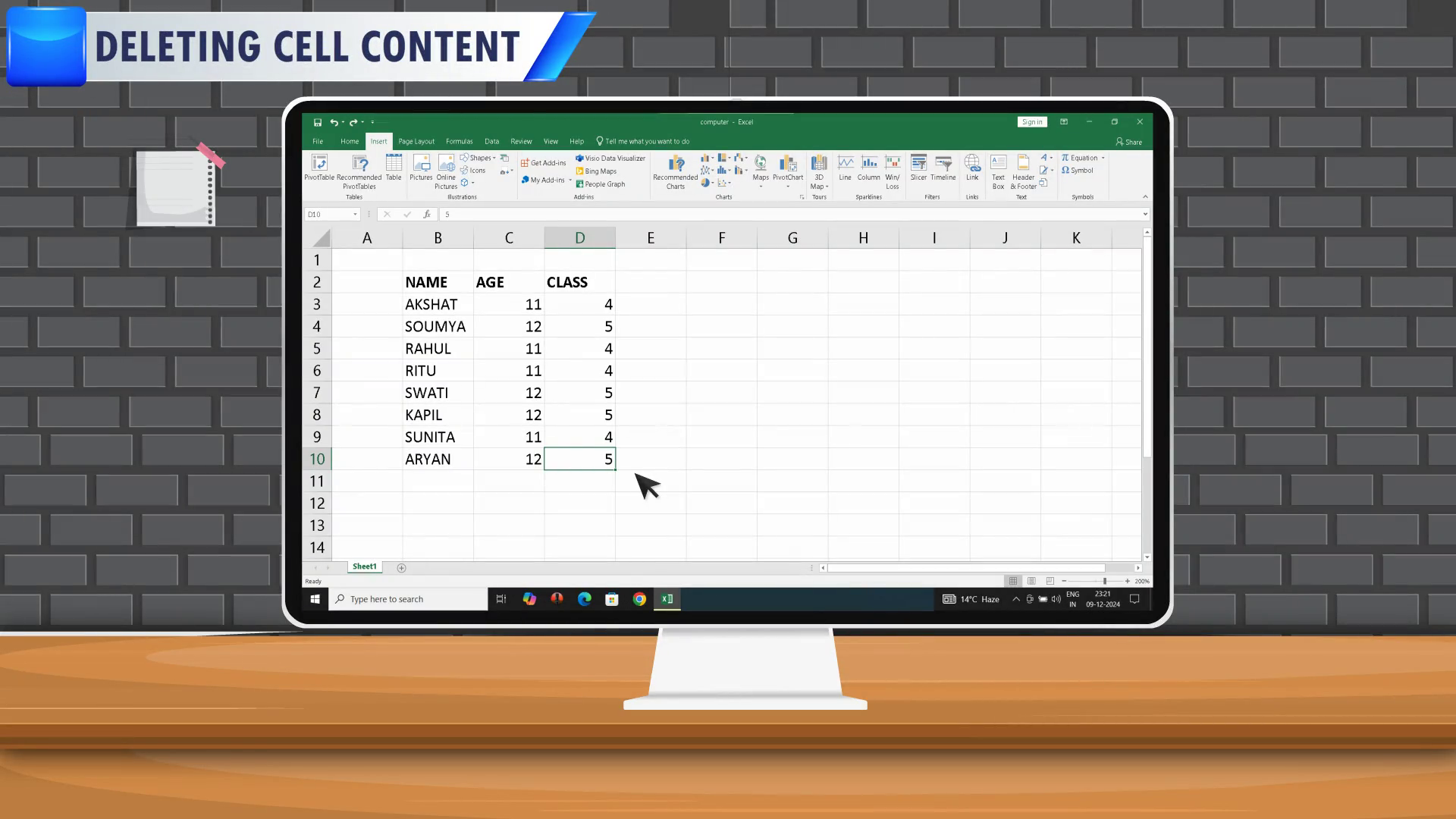Insert a Line sparkline

tap(845, 168)
